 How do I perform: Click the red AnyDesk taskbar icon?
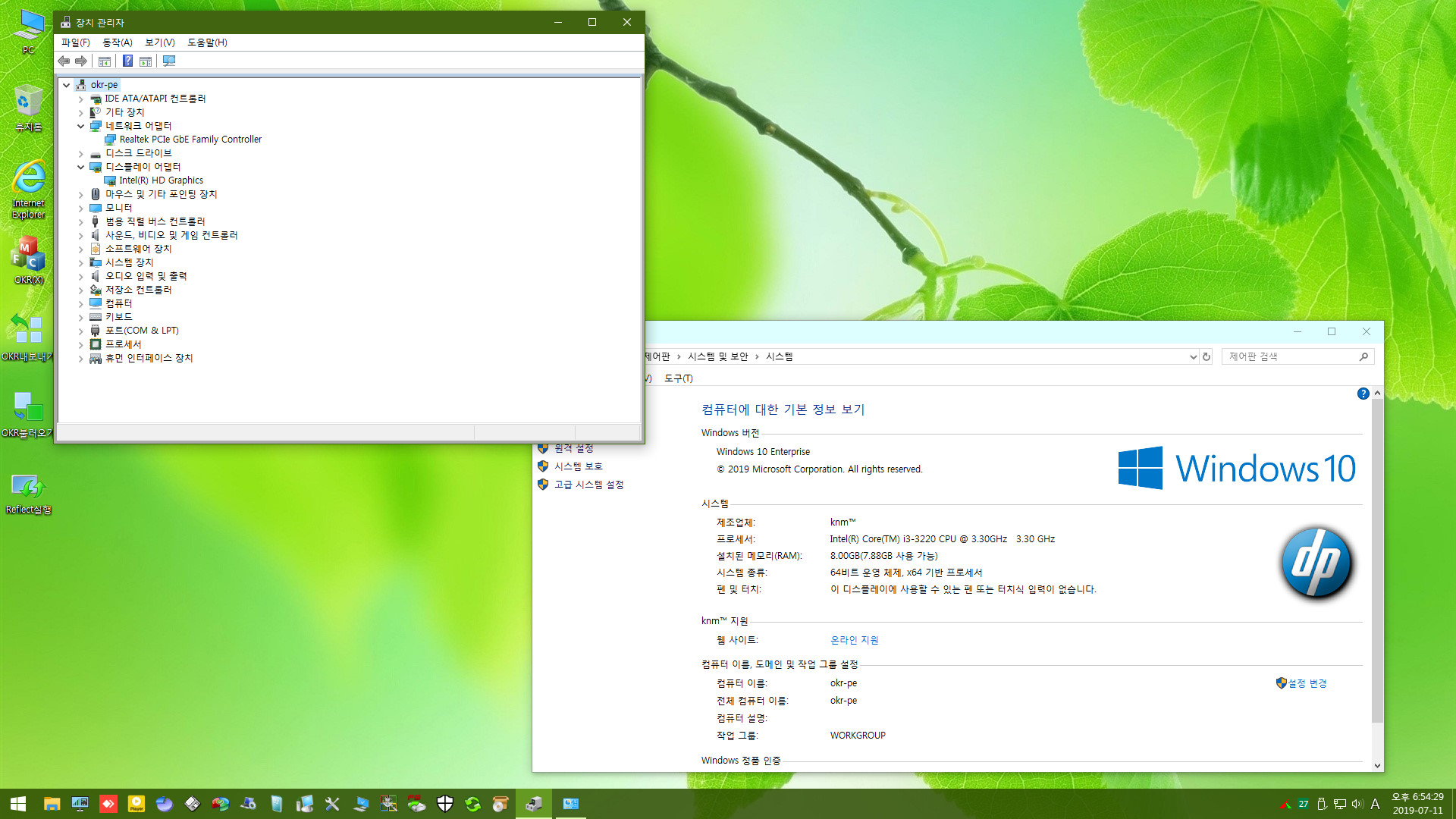pyautogui.click(x=108, y=804)
